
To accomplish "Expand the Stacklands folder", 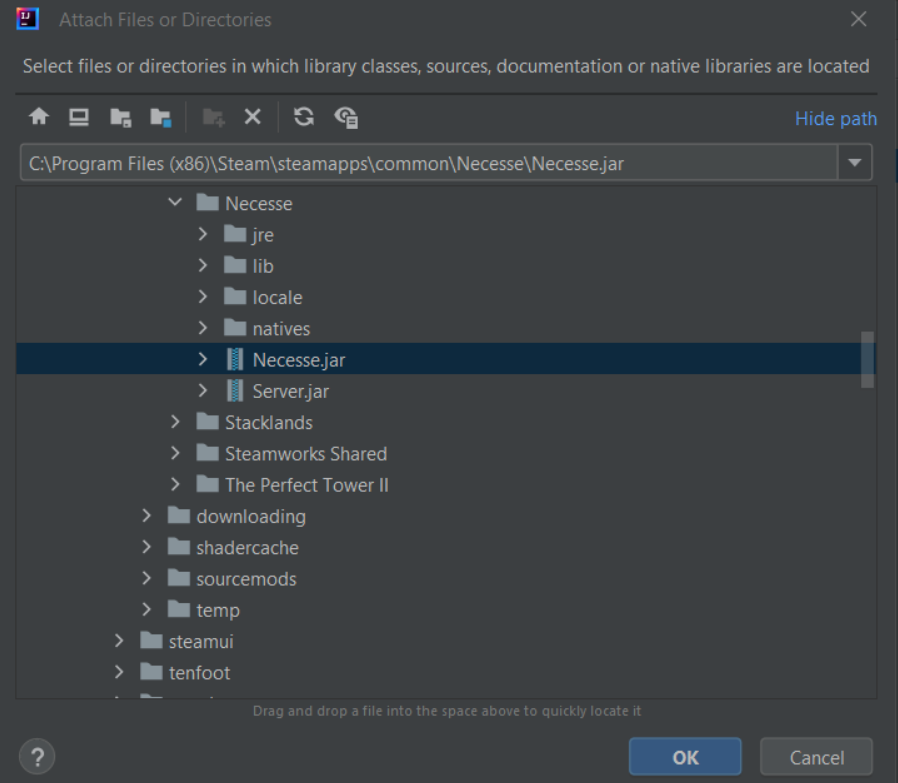I will pyautogui.click(x=175, y=422).
